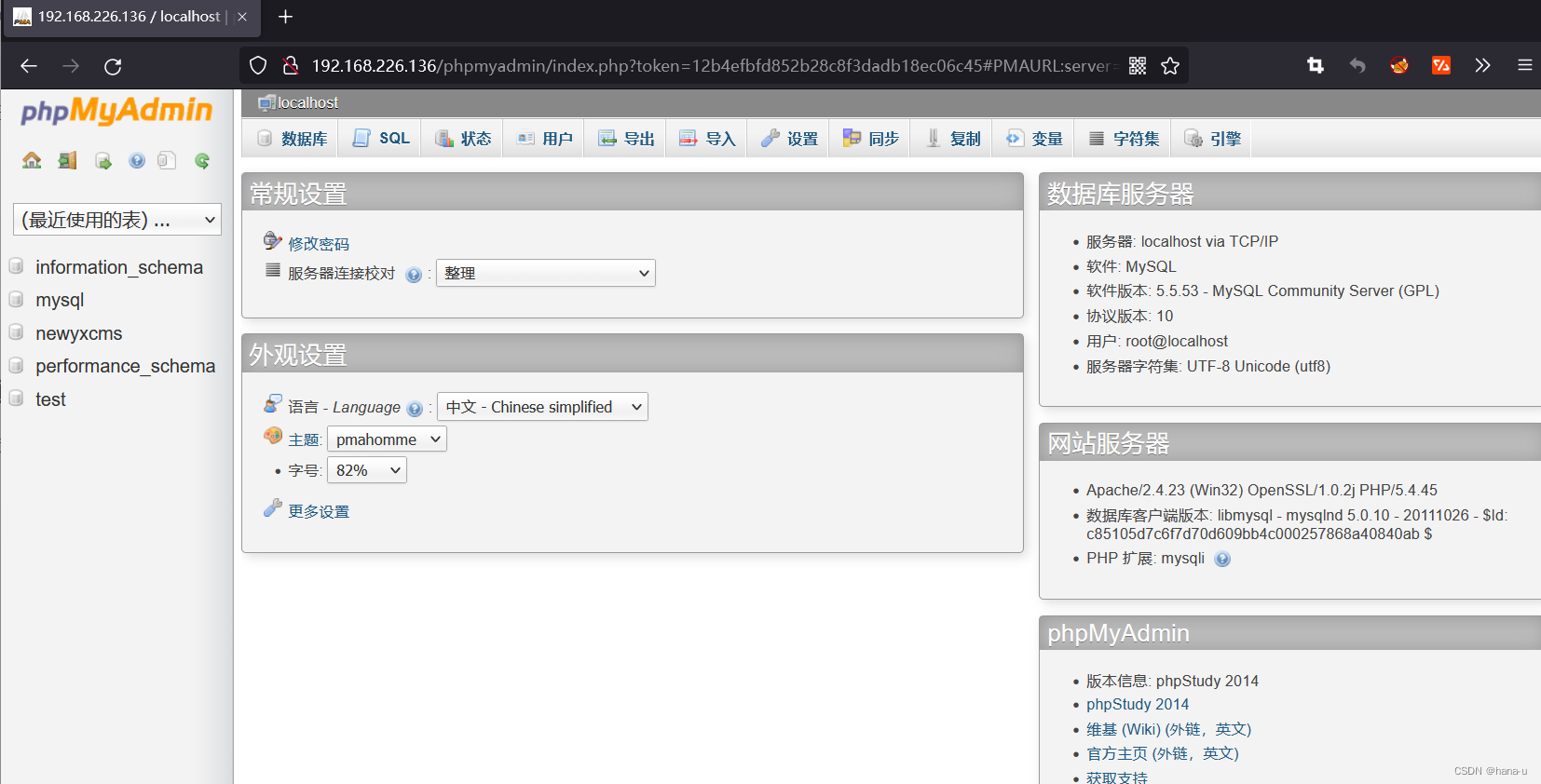This screenshot has width=1541, height=784.
Task: Click help icon next to PHP 扩展 mysqli
Action: pos(1222,559)
